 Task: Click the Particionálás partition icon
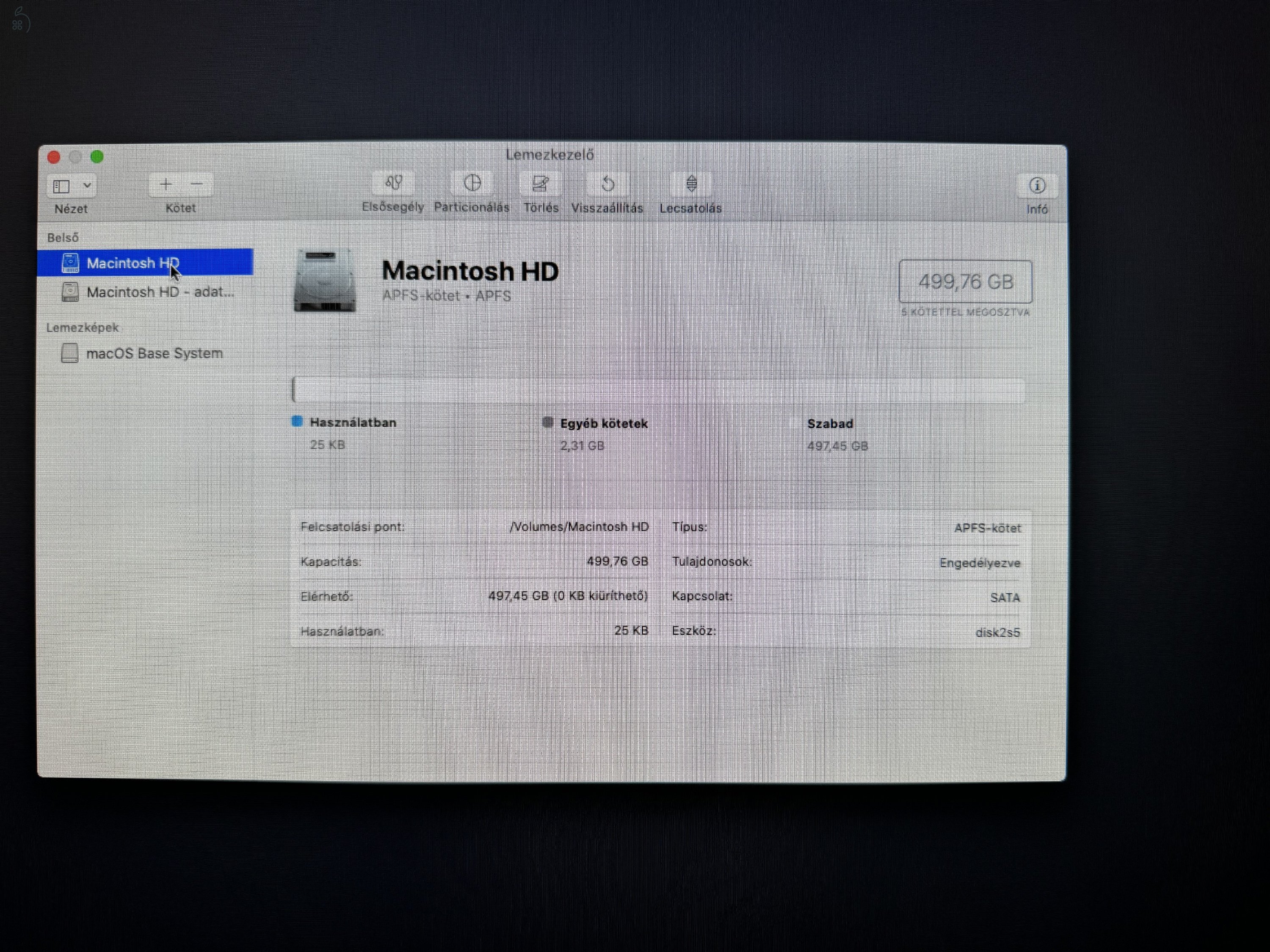(x=472, y=184)
